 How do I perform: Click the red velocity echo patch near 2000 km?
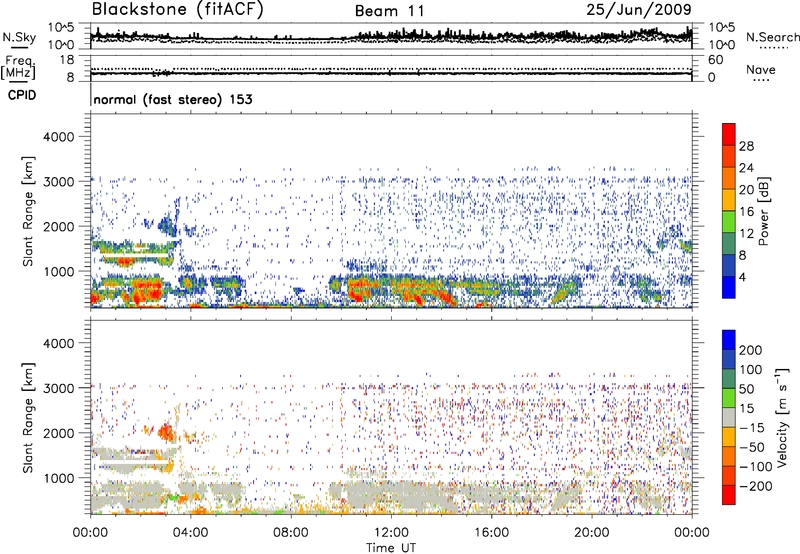click(166, 433)
